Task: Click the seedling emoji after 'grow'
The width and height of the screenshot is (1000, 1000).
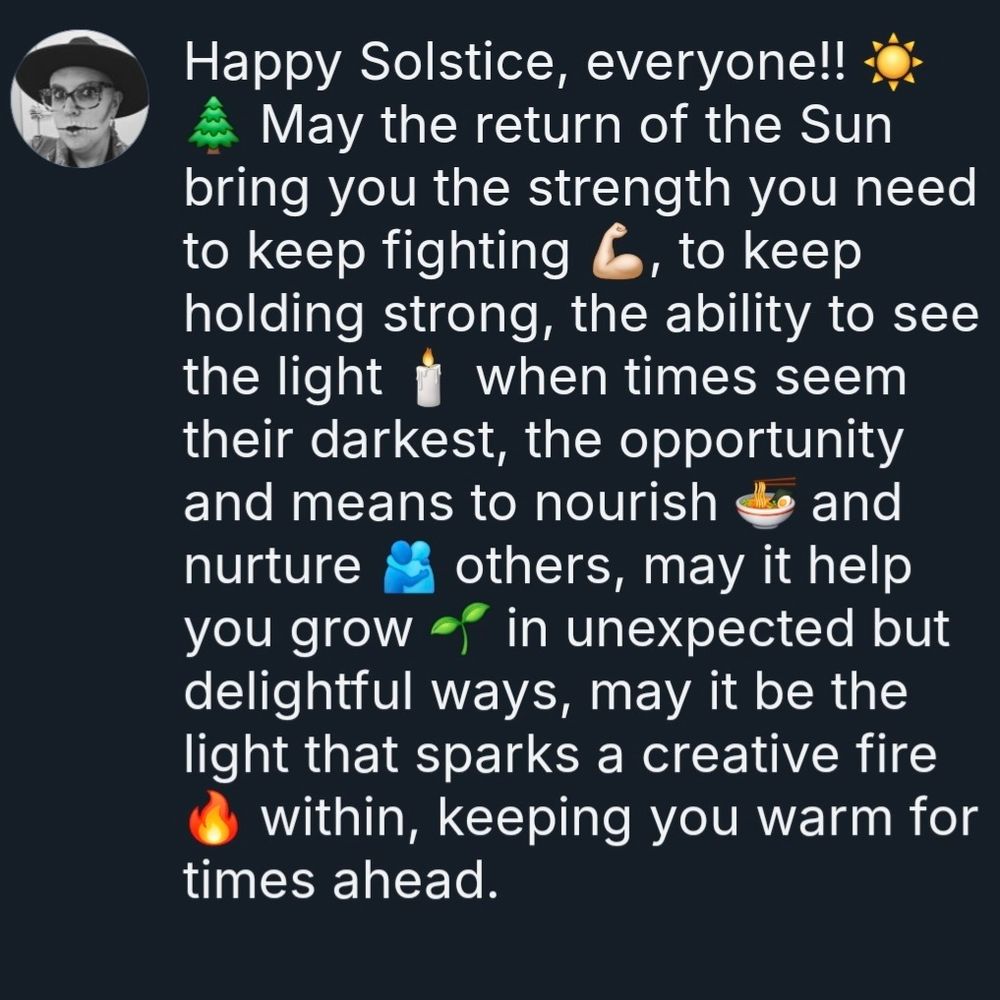Action: click(x=460, y=628)
